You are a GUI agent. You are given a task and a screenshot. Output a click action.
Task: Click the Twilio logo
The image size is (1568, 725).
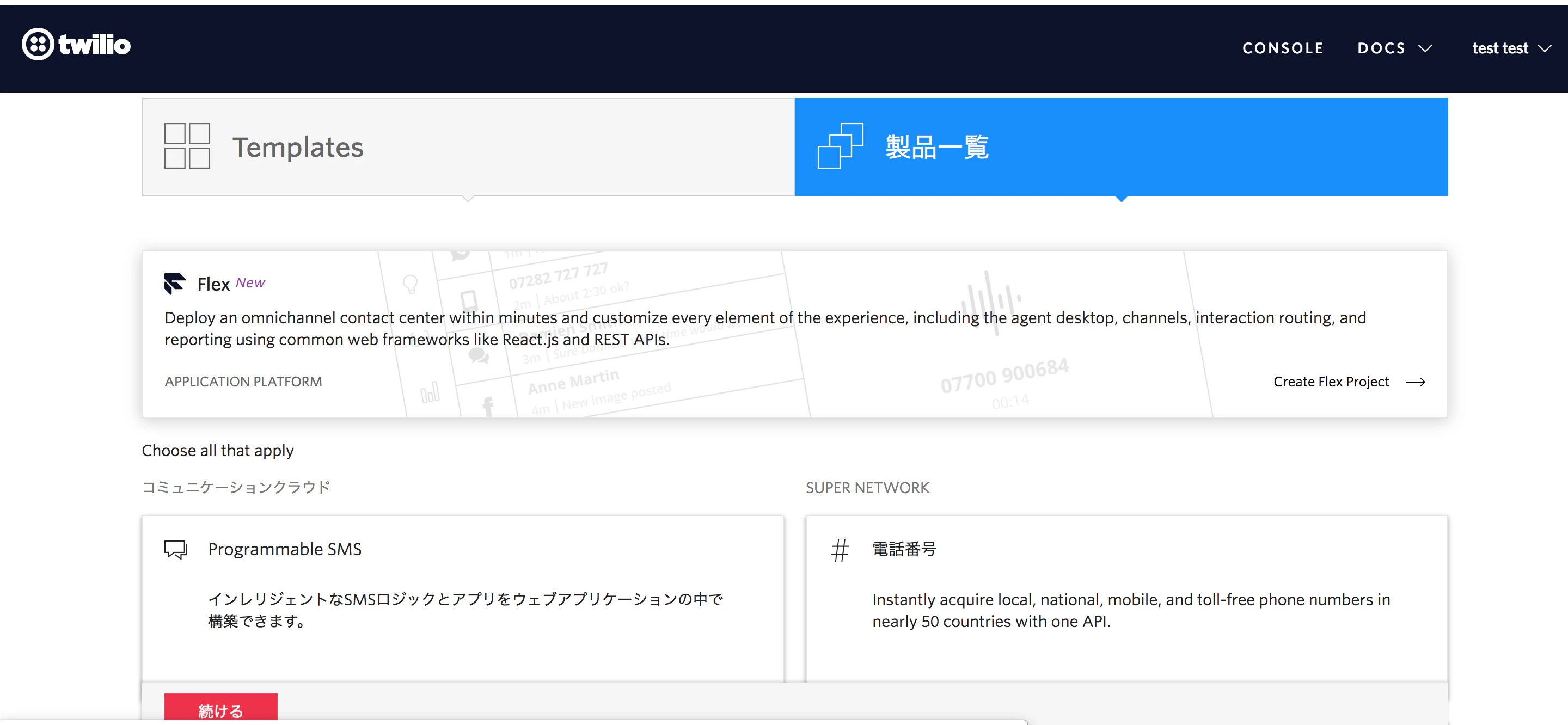pyautogui.click(x=76, y=45)
